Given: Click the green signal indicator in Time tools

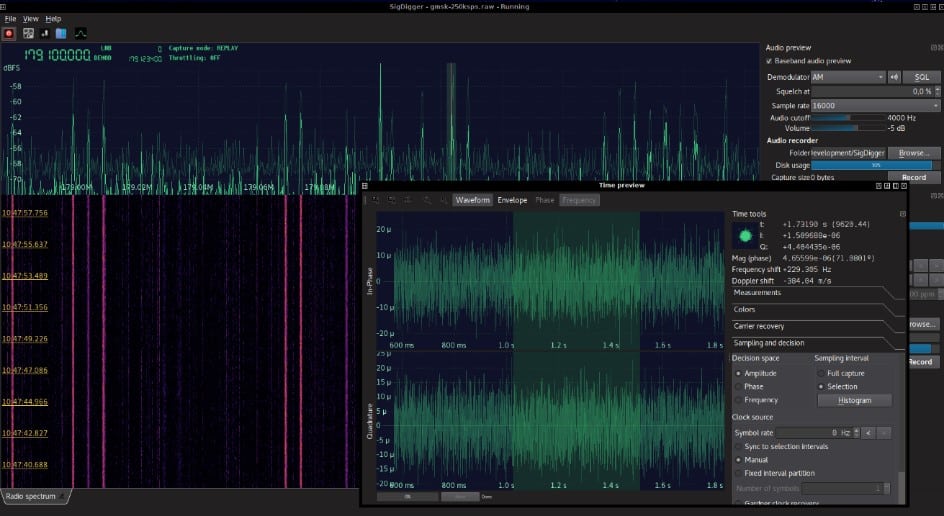Looking at the screenshot, I should point(745,236).
